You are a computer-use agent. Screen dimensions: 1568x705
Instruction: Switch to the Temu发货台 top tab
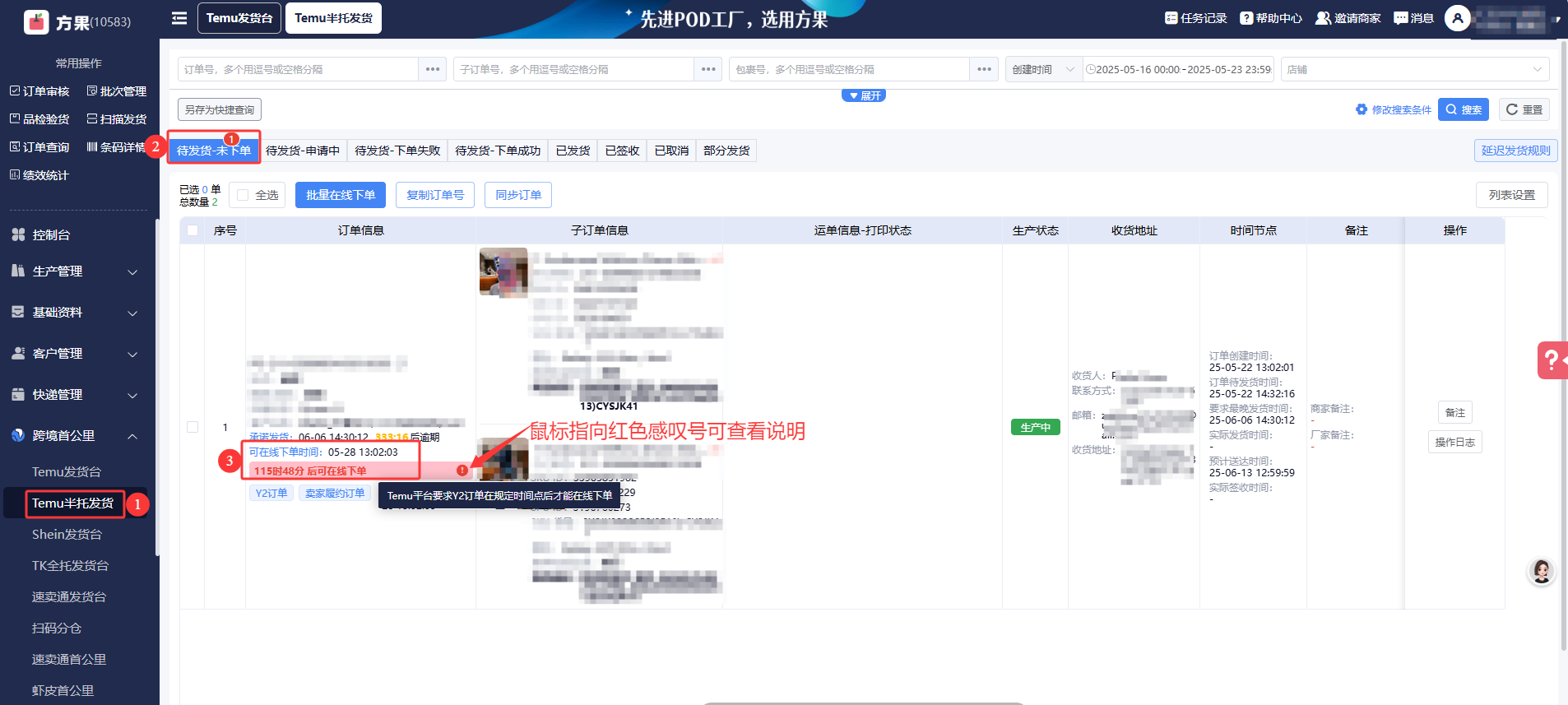click(x=239, y=18)
